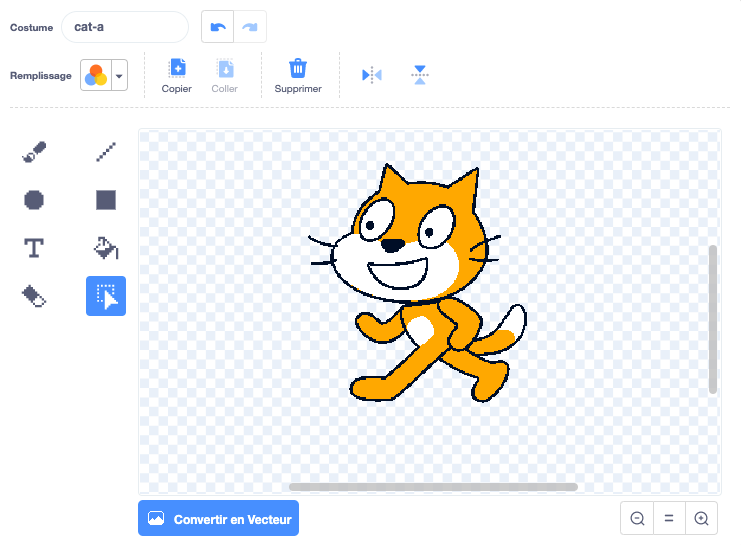Select the Rectangle tool
The width and height of the screenshot is (741, 545).
click(106, 200)
